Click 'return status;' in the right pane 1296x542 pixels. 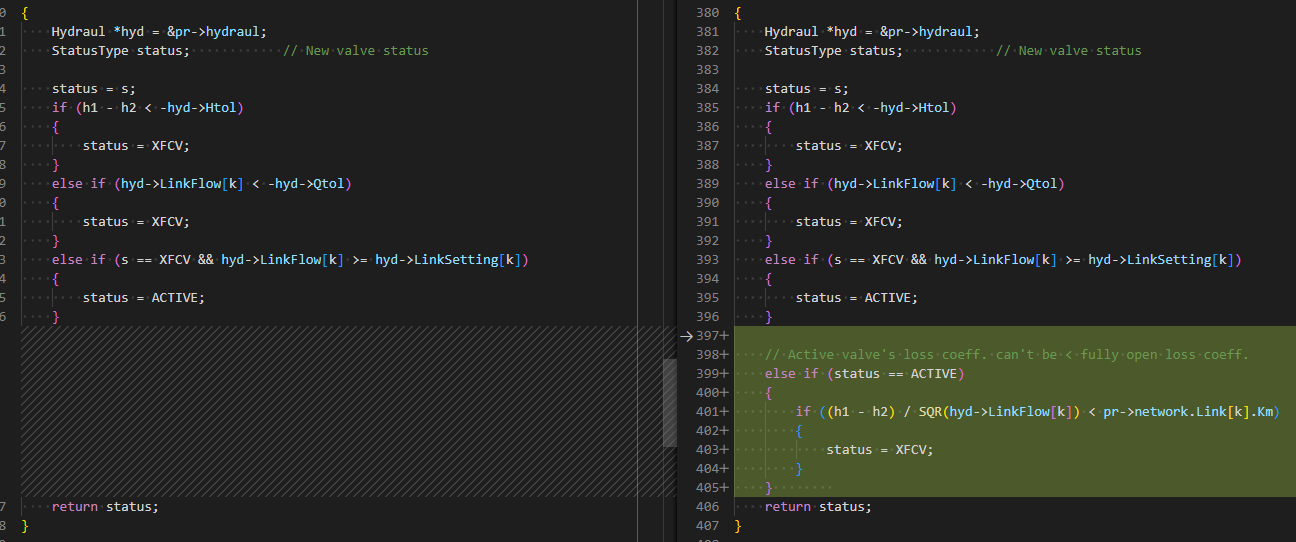pyautogui.click(x=818, y=507)
